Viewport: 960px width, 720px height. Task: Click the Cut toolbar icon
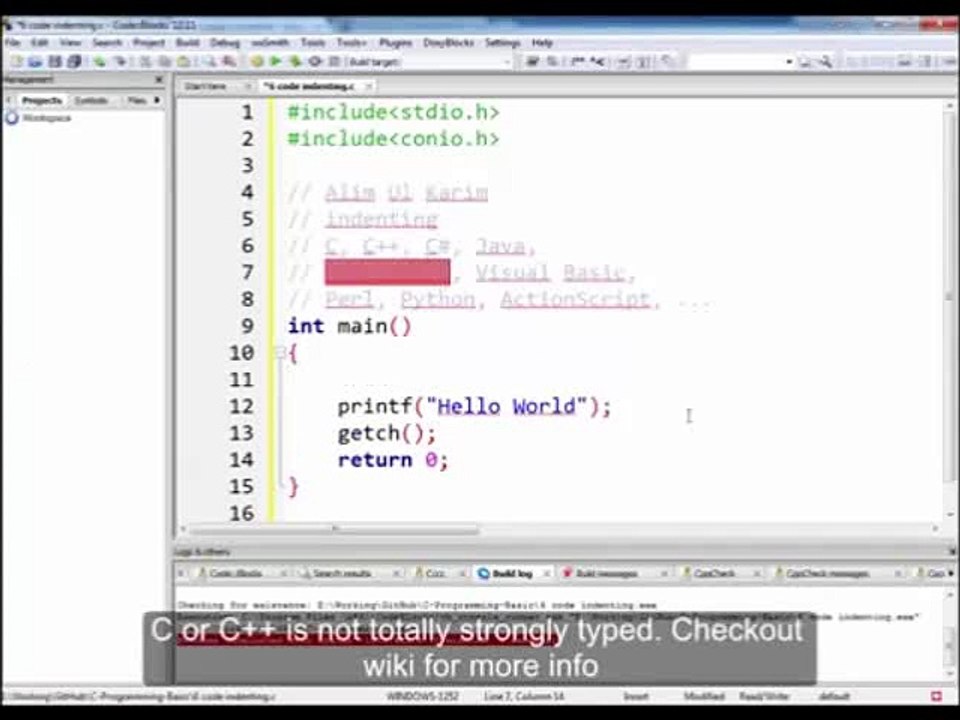(146, 61)
